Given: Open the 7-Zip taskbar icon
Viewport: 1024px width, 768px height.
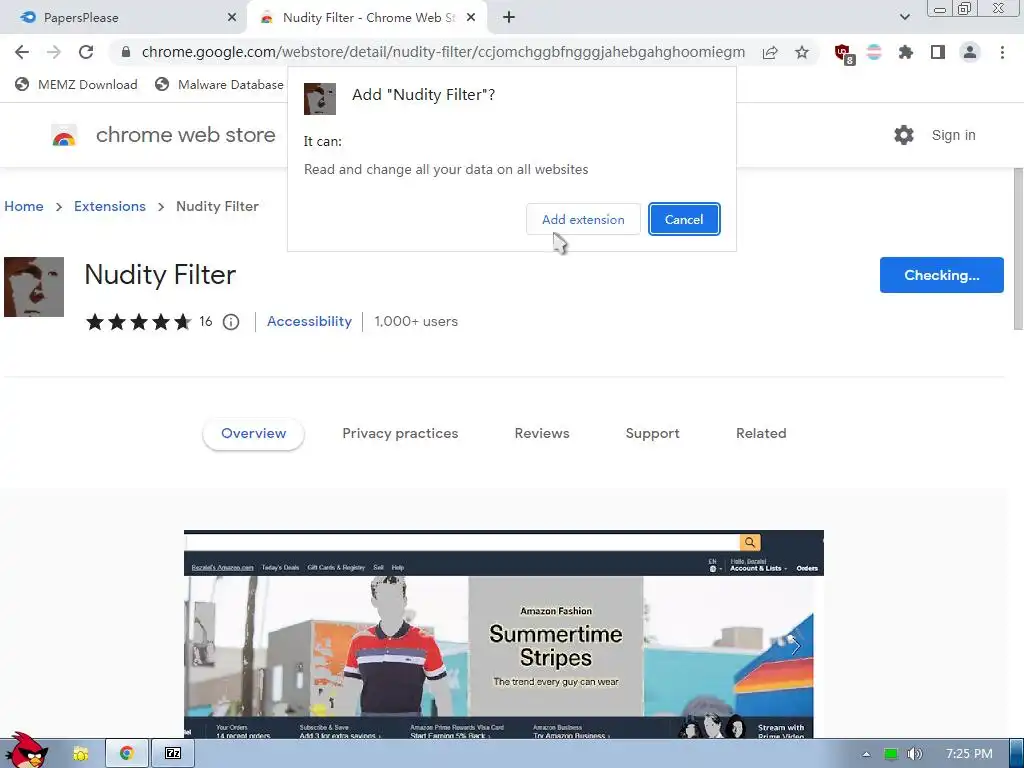Looking at the screenshot, I should pos(173,754).
